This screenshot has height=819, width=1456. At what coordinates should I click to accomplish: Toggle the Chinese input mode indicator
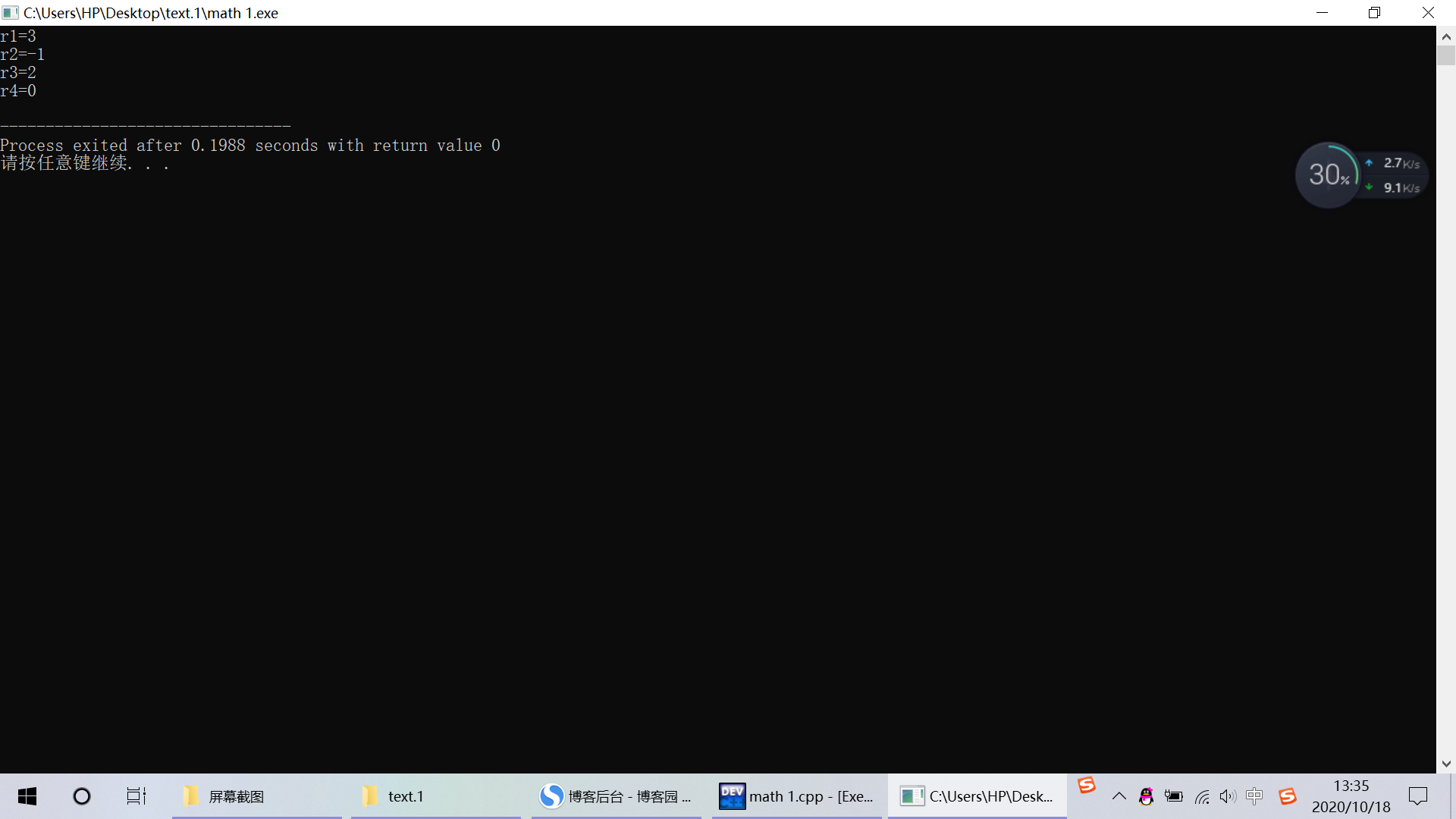(x=1254, y=796)
